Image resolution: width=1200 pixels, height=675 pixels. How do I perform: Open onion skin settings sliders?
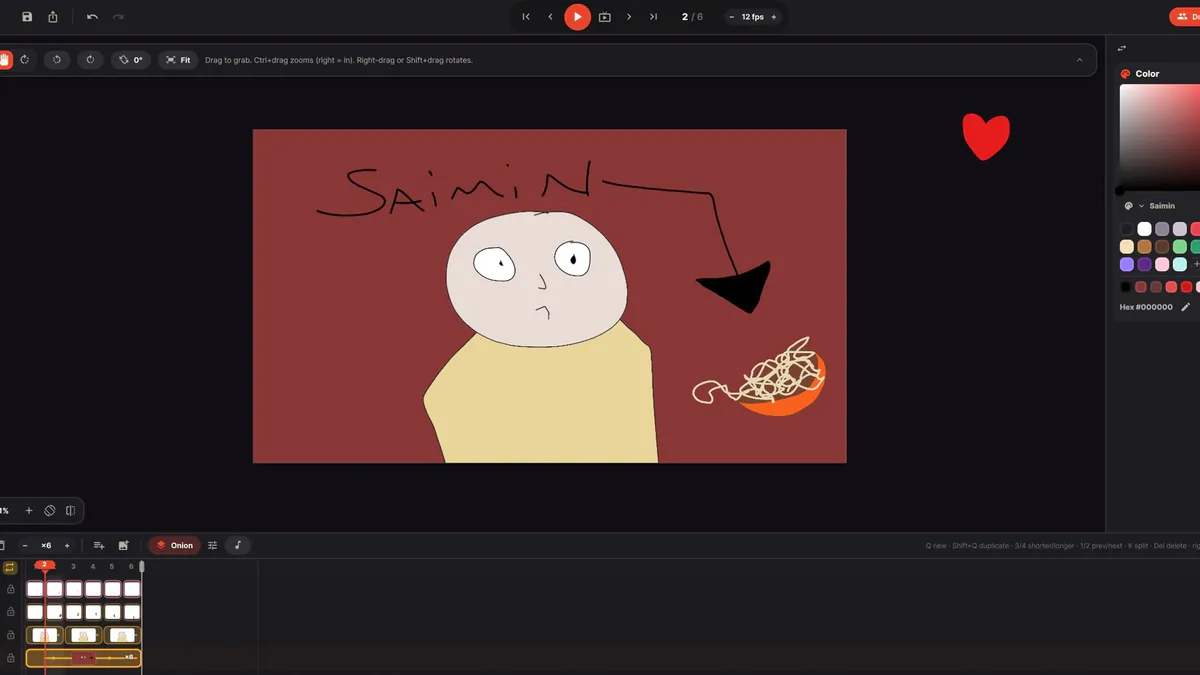click(x=212, y=546)
